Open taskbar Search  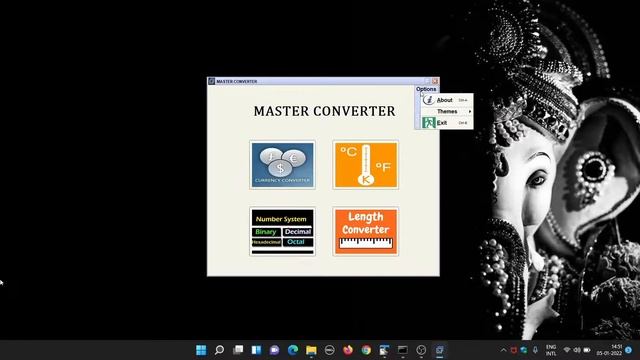220,350
